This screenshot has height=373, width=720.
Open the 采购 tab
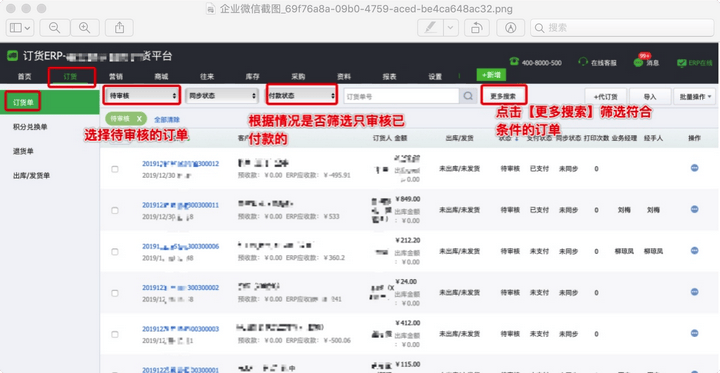(x=298, y=77)
